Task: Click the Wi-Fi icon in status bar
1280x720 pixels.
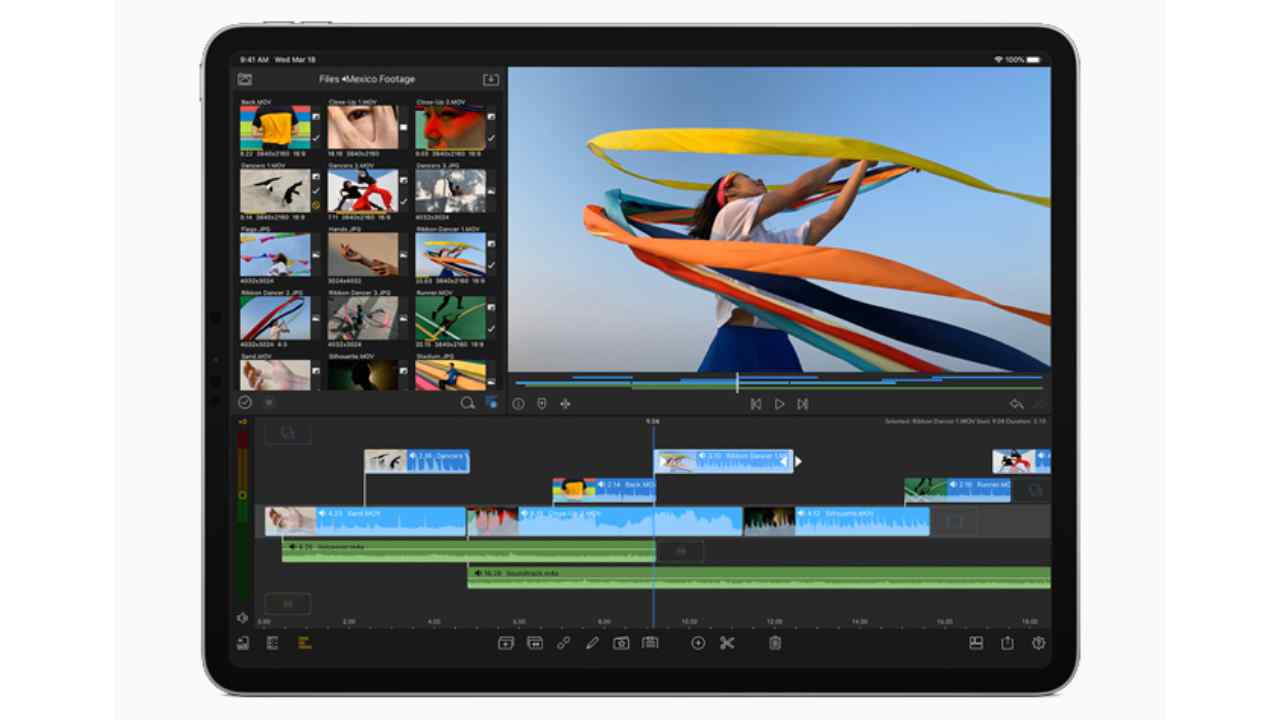Action: click(998, 60)
